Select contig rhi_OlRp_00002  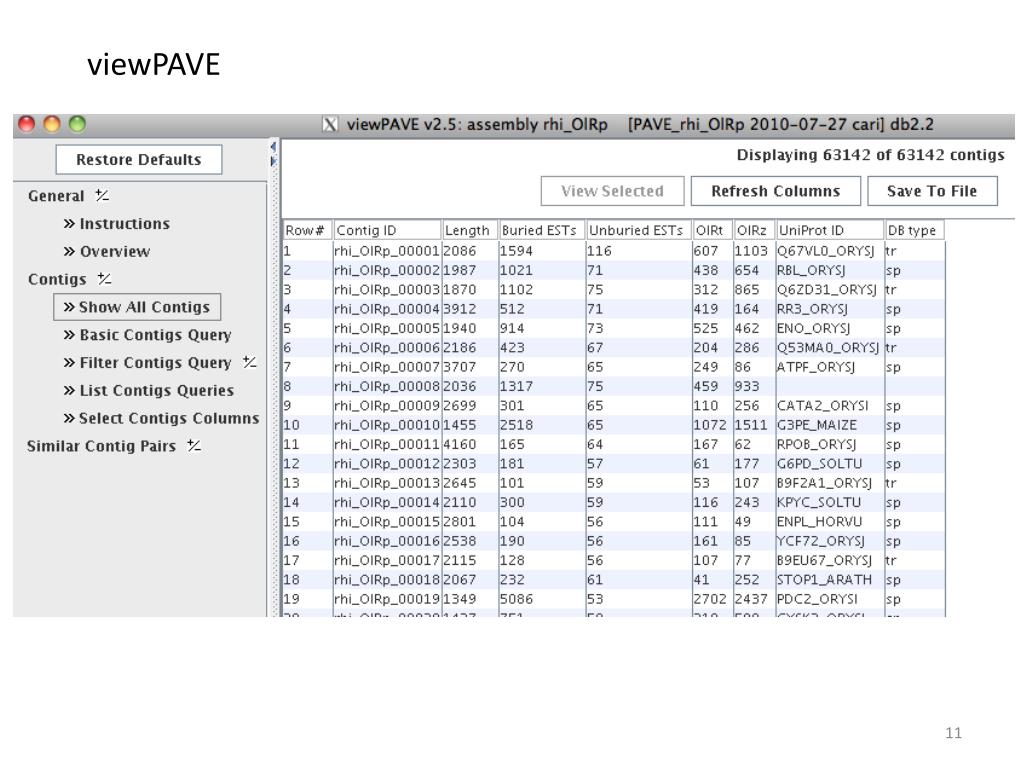pyautogui.click(x=387, y=270)
